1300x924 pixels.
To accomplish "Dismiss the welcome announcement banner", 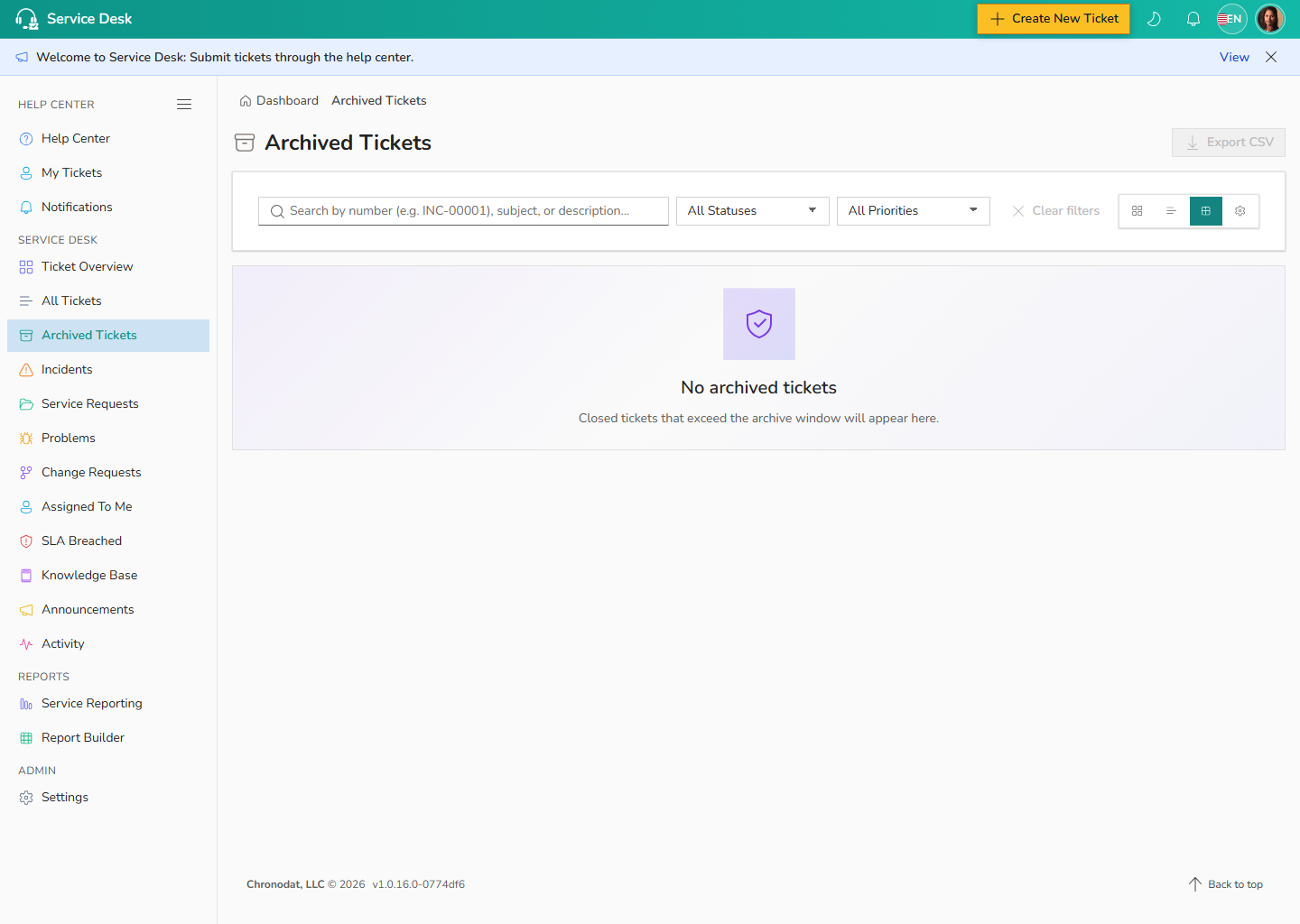I will (1271, 57).
